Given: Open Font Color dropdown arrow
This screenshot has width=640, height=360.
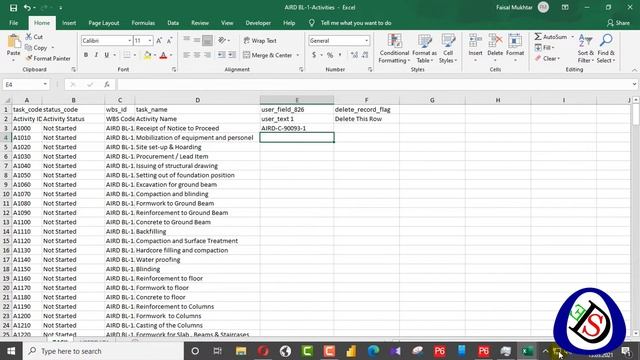Looking at the screenshot, I should tap(171, 55).
